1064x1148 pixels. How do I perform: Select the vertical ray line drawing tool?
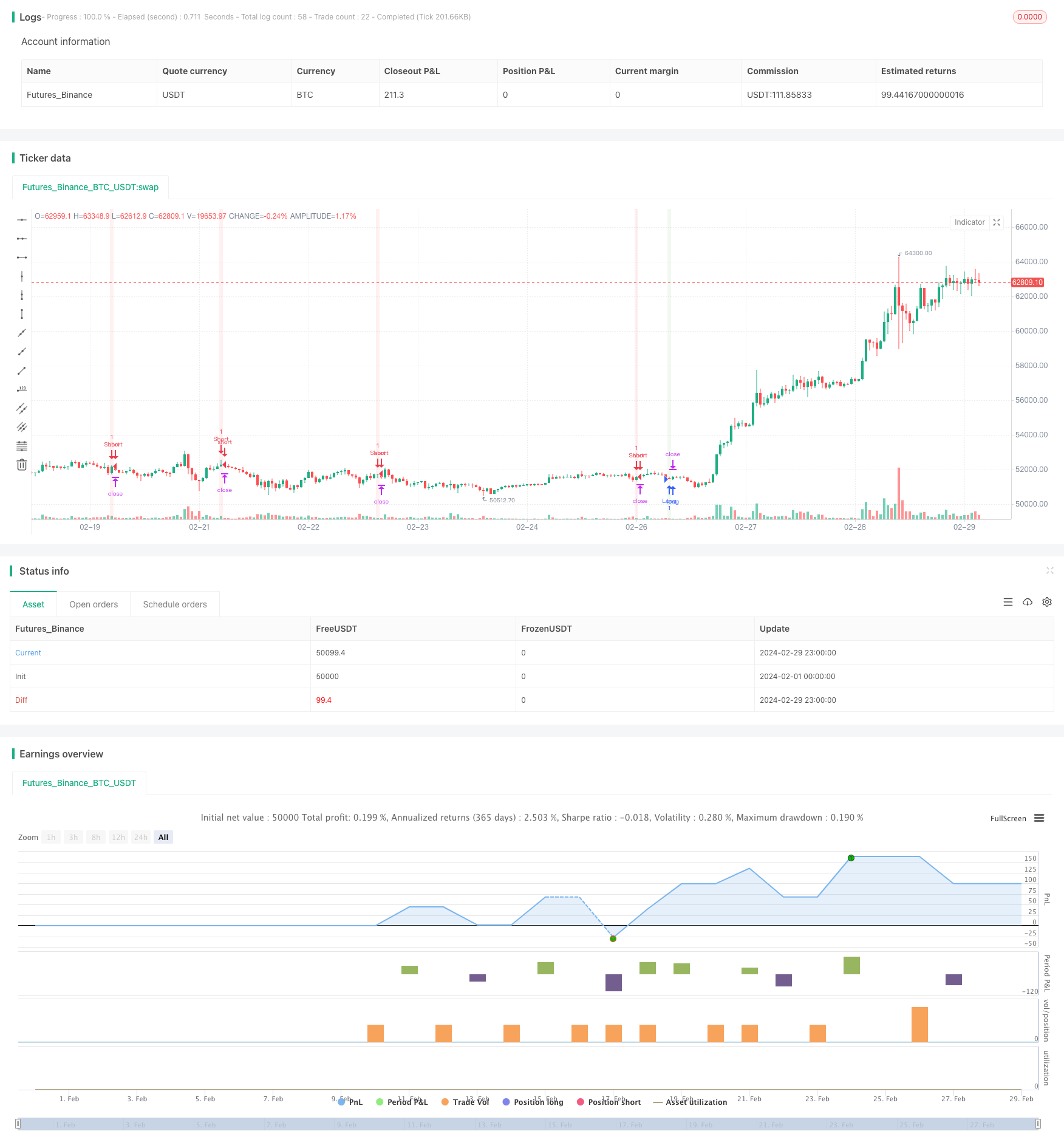[22, 295]
